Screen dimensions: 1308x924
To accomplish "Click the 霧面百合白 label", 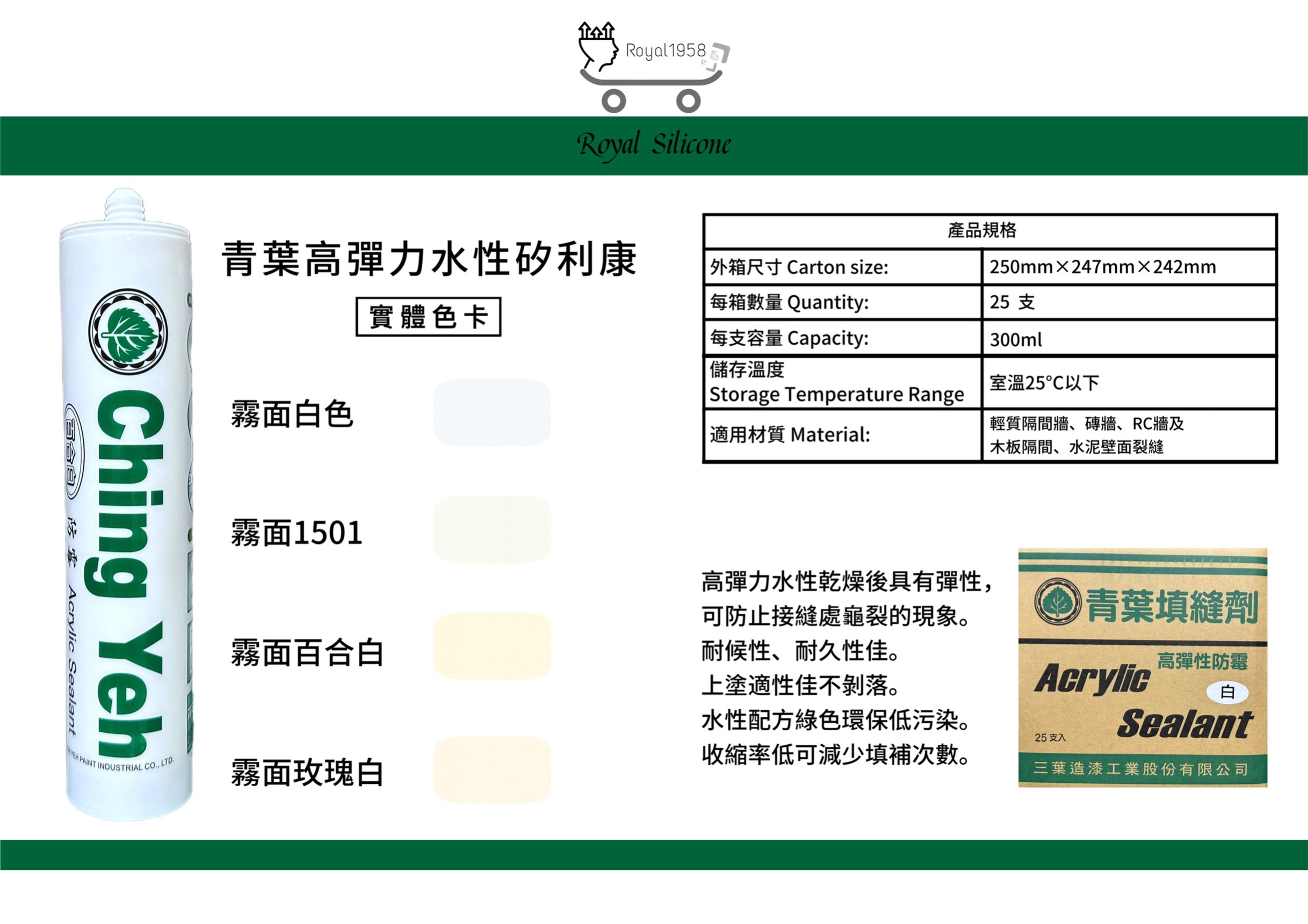I will 307,653.
